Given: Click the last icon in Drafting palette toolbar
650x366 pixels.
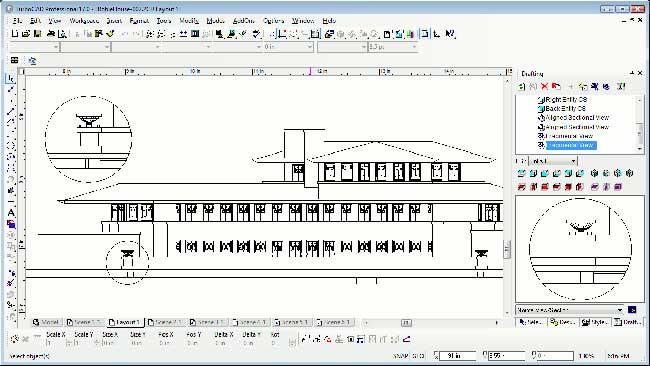Looking at the screenshot, I should pyautogui.click(x=621, y=86).
